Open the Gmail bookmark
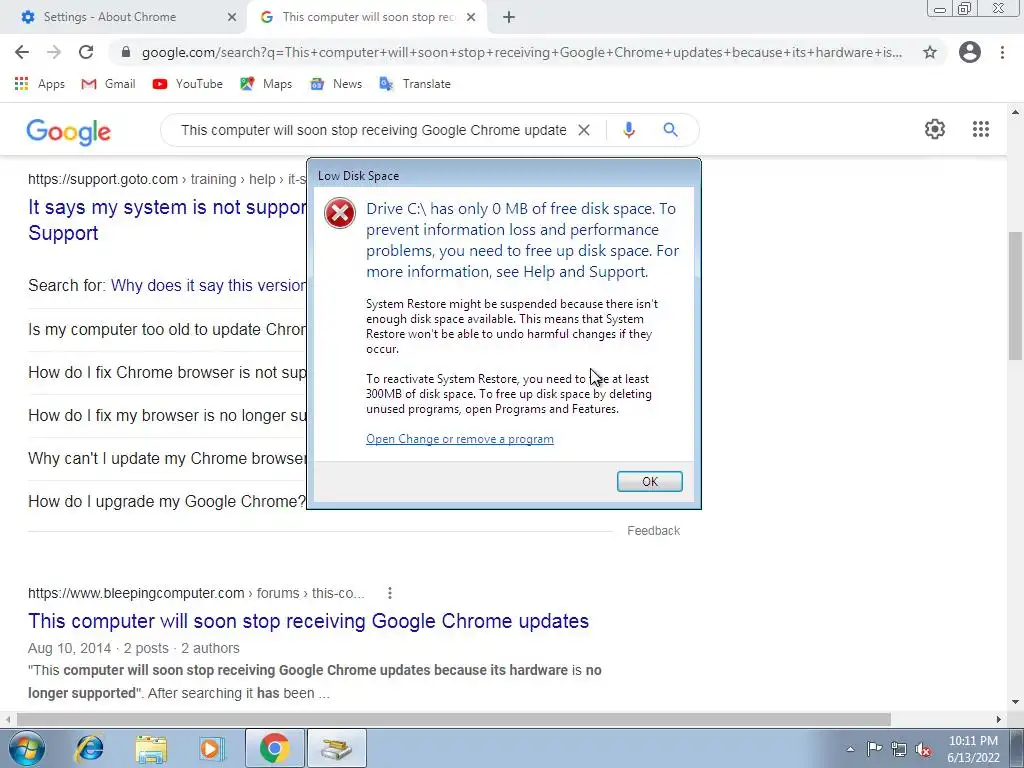This screenshot has width=1024, height=768. (108, 84)
